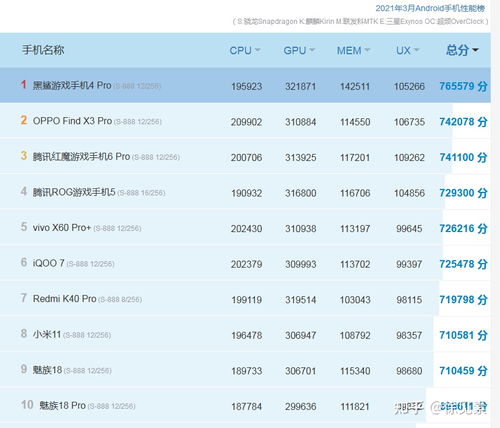Viewport: 500px width, 428px height.
Task: Click MEM score 142511
Action: point(355,87)
